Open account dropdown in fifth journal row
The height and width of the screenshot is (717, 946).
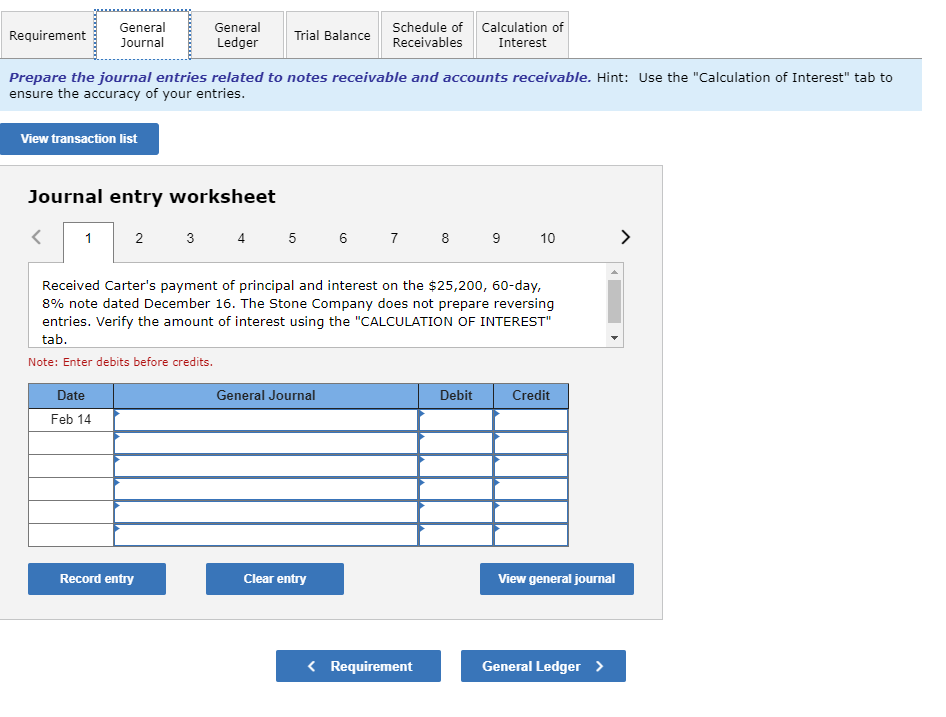266,512
